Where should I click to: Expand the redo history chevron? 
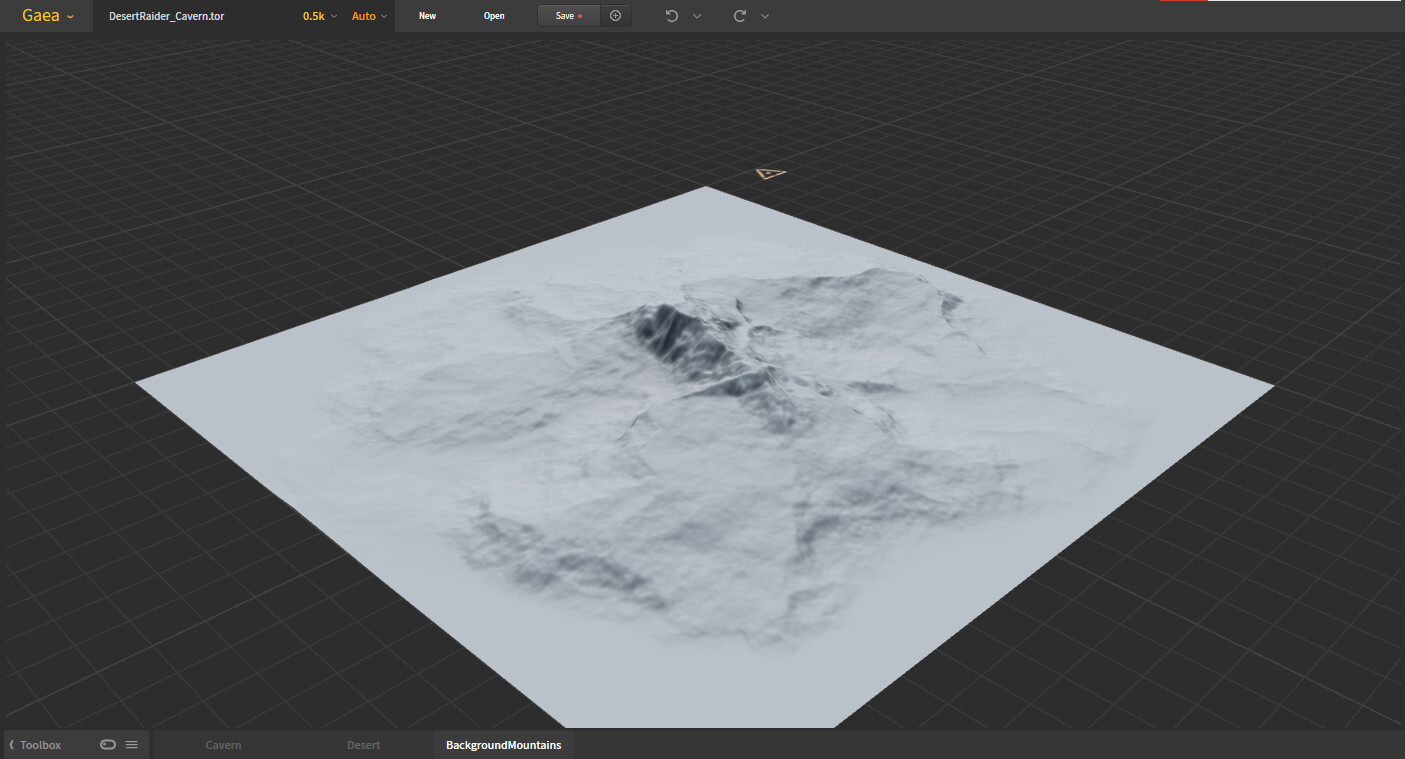click(765, 15)
